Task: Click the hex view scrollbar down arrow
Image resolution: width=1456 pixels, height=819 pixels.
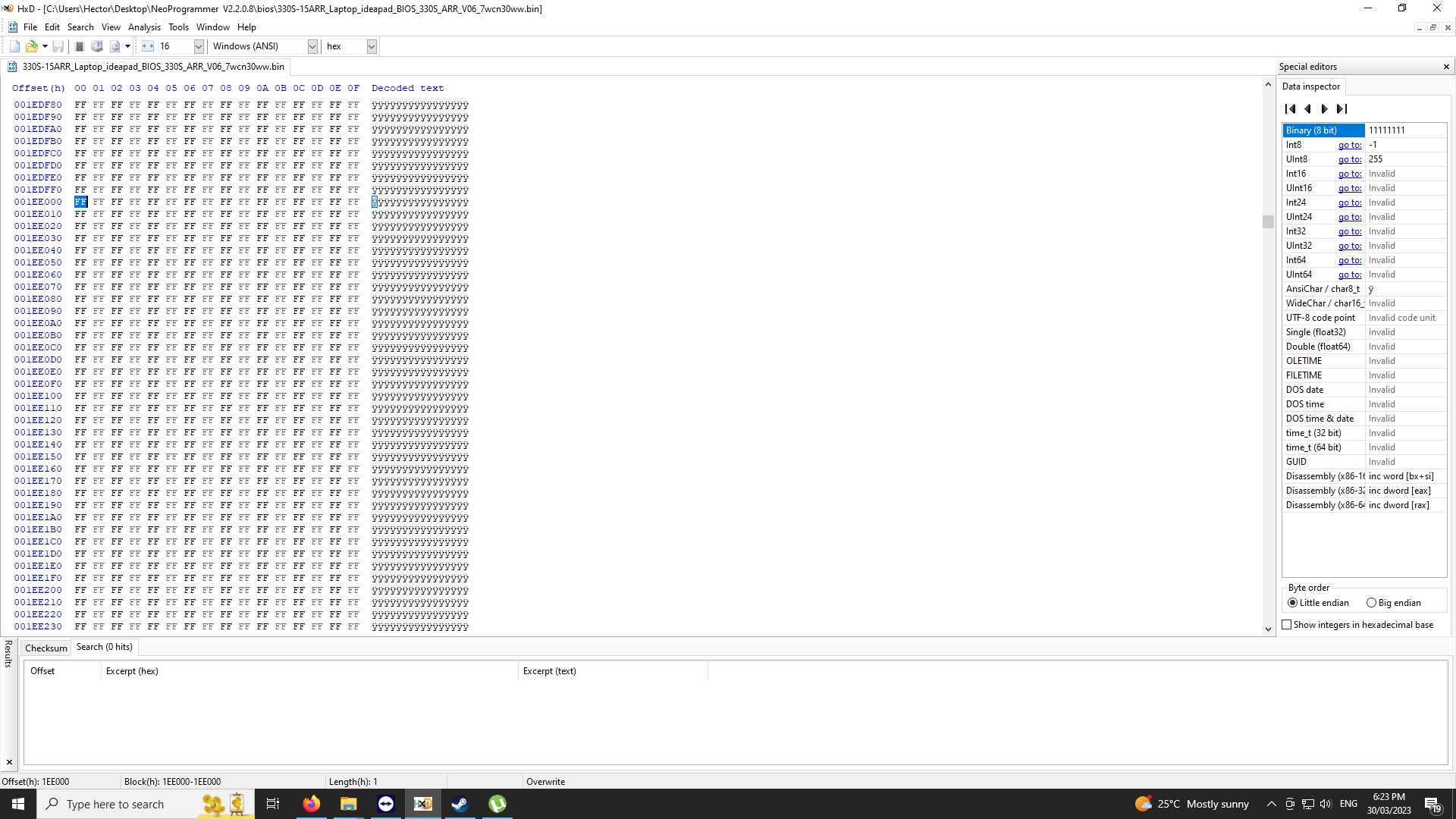Action: (x=1268, y=629)
